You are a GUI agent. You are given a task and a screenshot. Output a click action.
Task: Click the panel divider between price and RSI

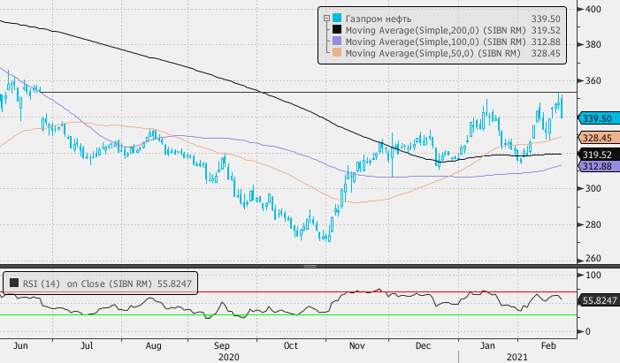310,267
